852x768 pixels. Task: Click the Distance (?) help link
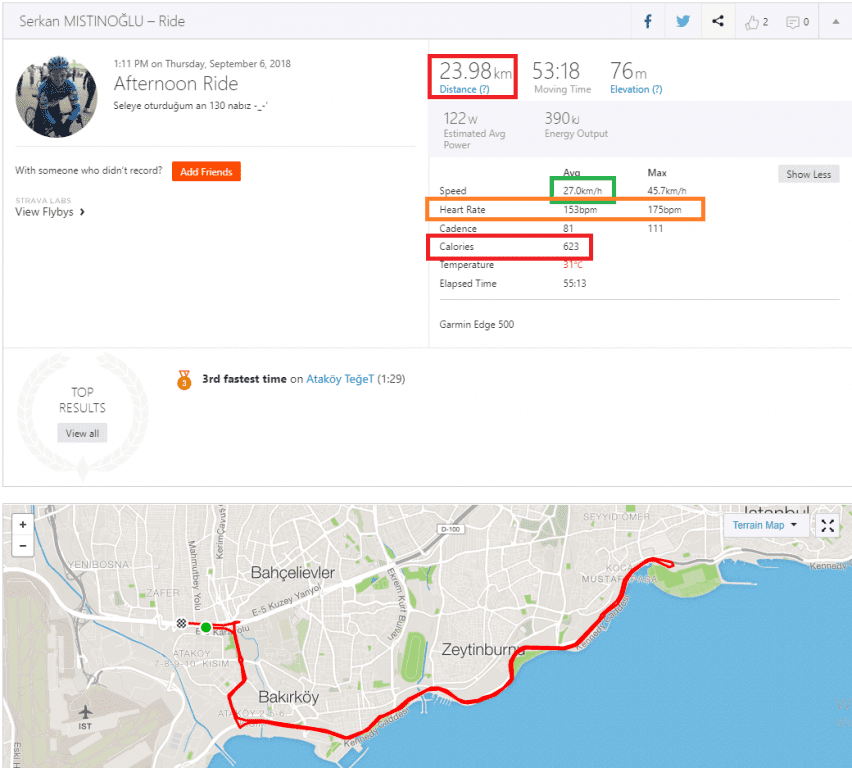(463, 90)
